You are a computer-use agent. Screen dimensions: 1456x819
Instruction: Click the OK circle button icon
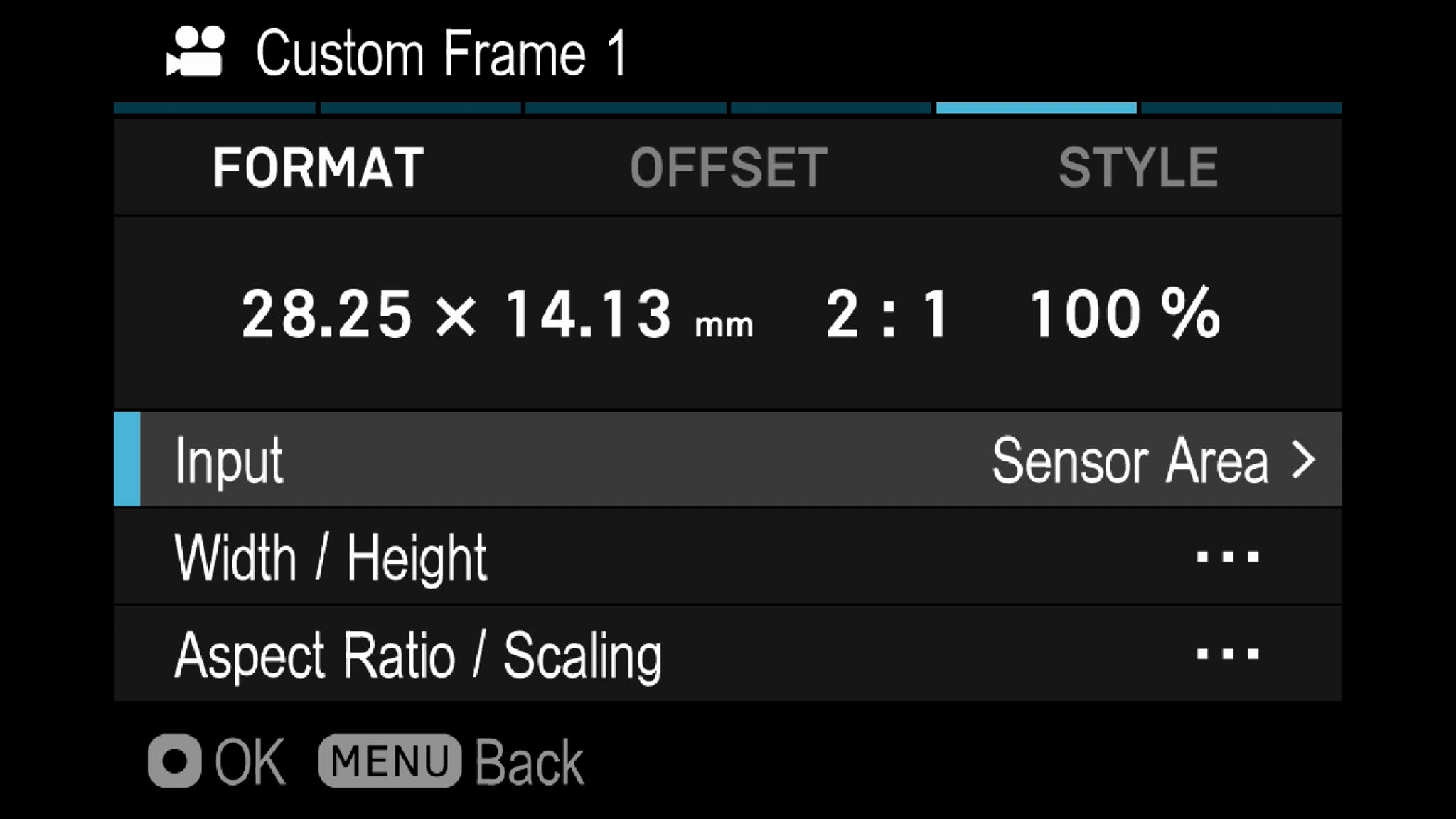175,761
